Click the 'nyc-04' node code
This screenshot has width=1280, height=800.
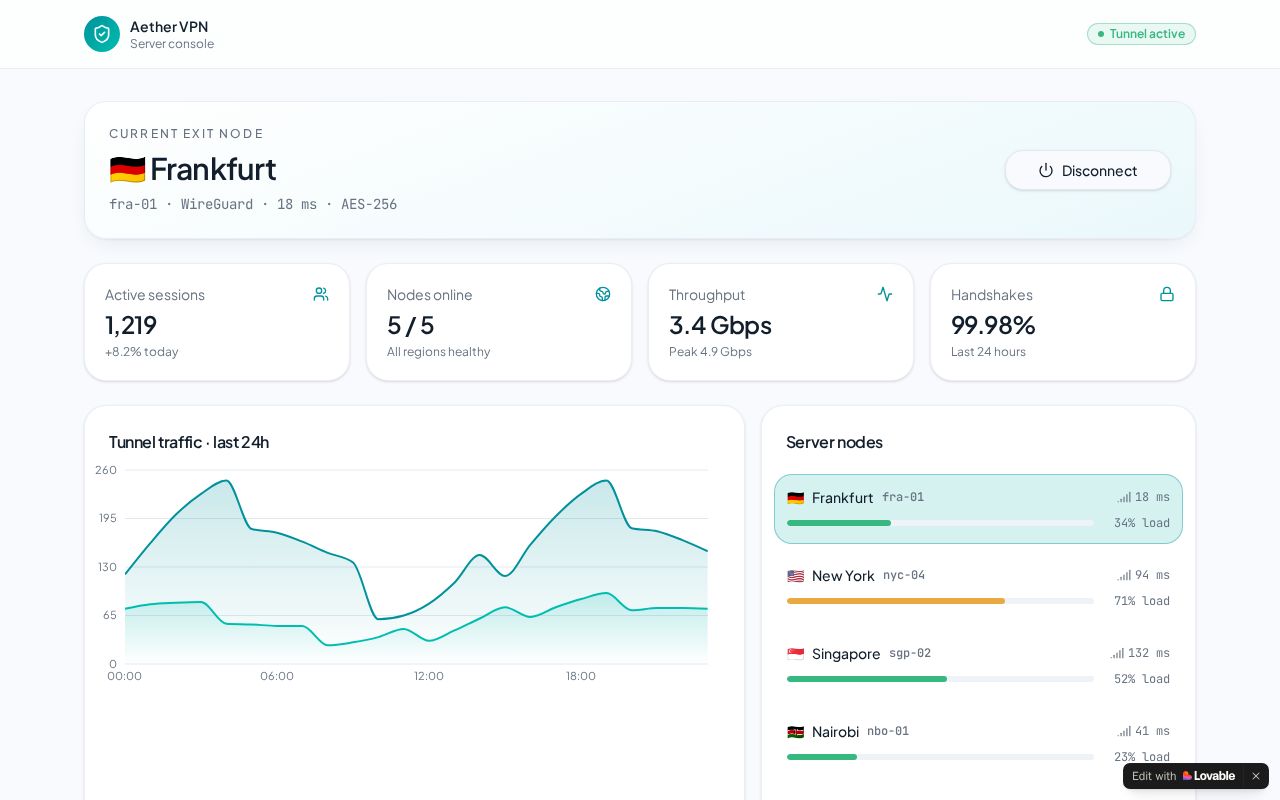(904, 575)
